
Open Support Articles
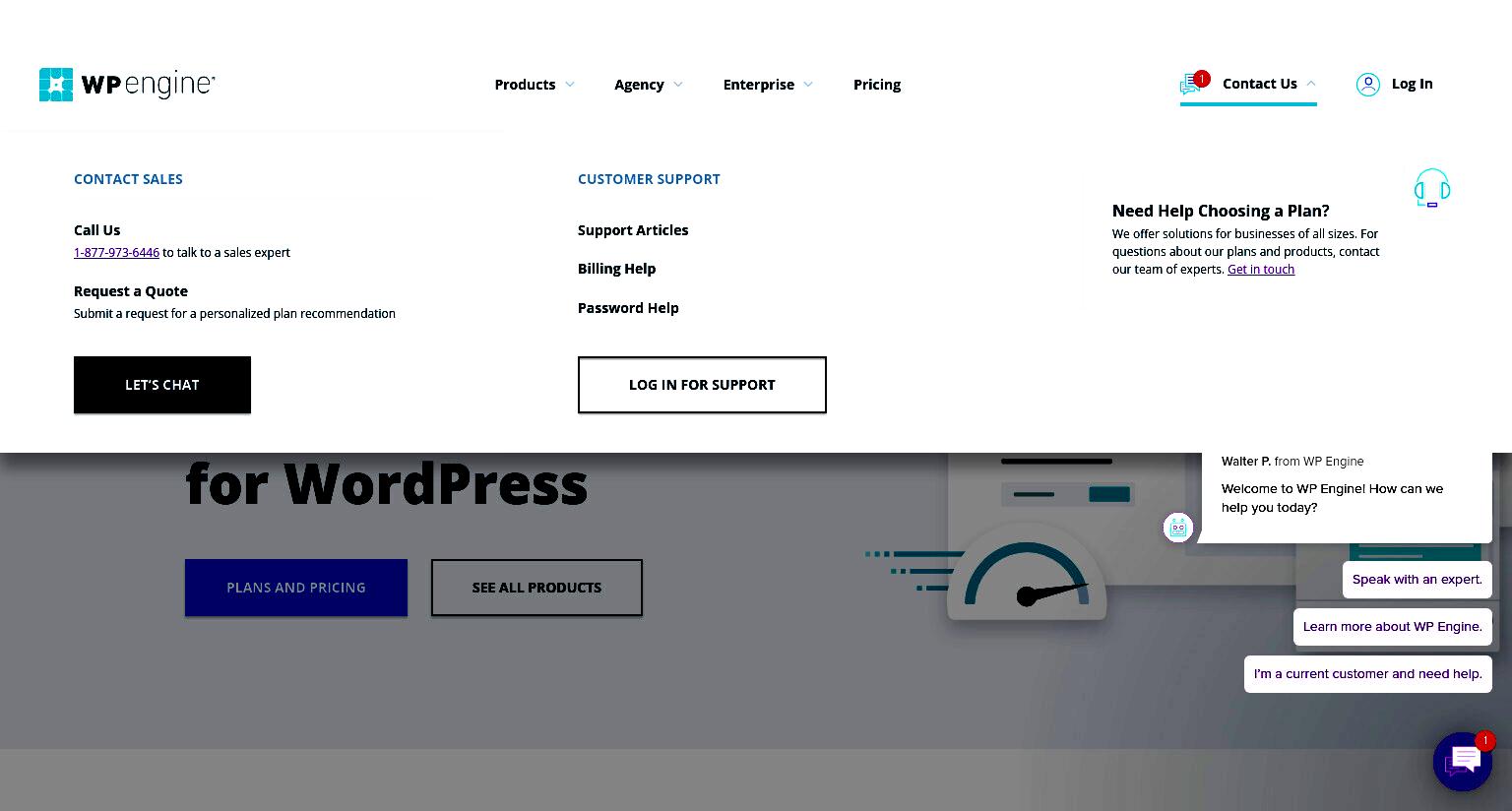[x=633, y=230]
